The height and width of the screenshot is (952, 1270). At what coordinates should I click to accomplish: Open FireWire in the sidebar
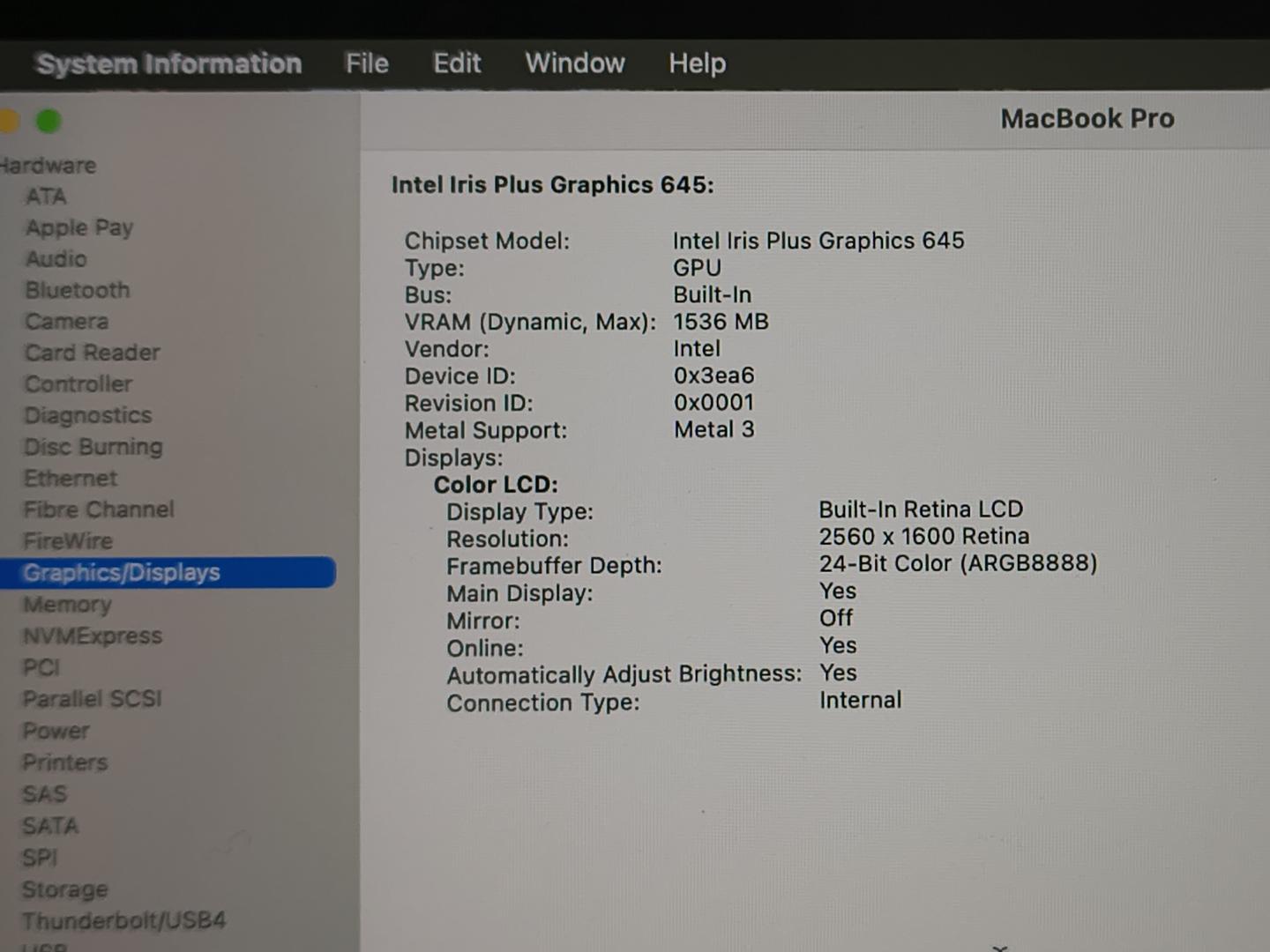point(68,541)
